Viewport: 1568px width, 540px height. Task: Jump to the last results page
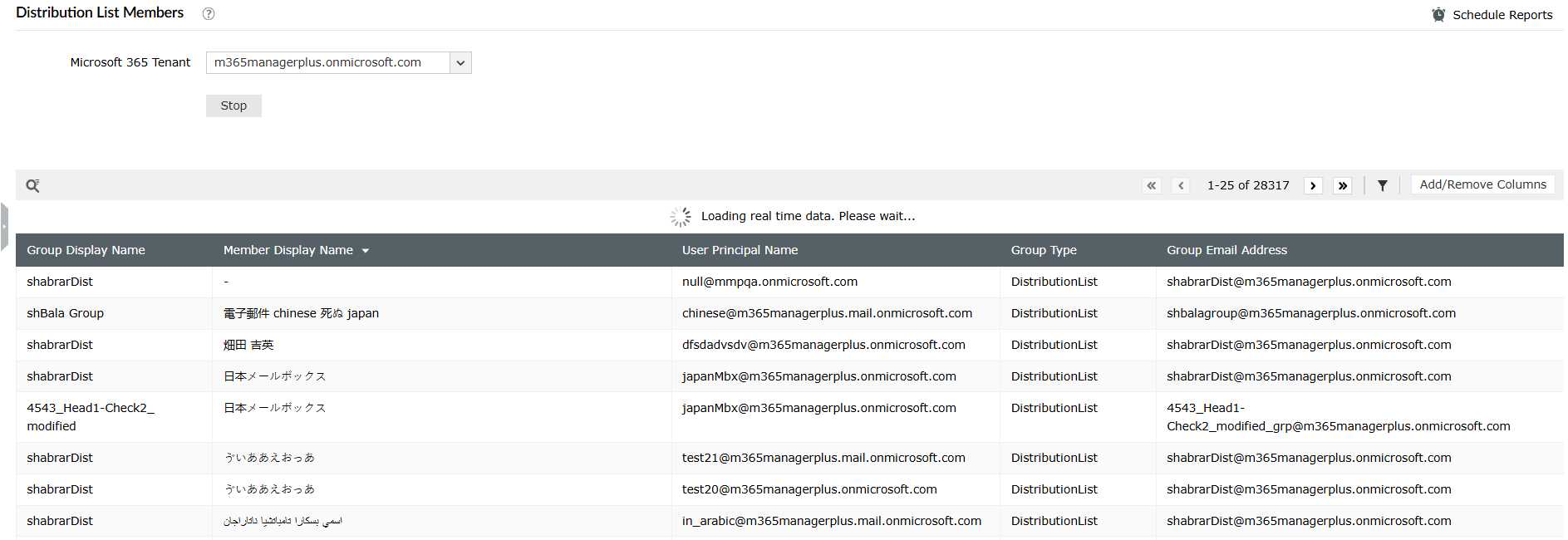point(1343,185)
